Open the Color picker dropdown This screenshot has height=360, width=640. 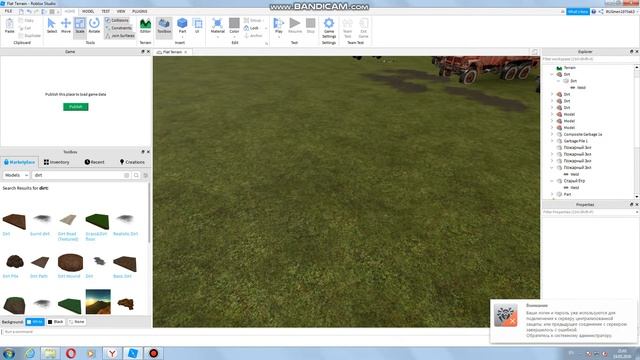234,37
